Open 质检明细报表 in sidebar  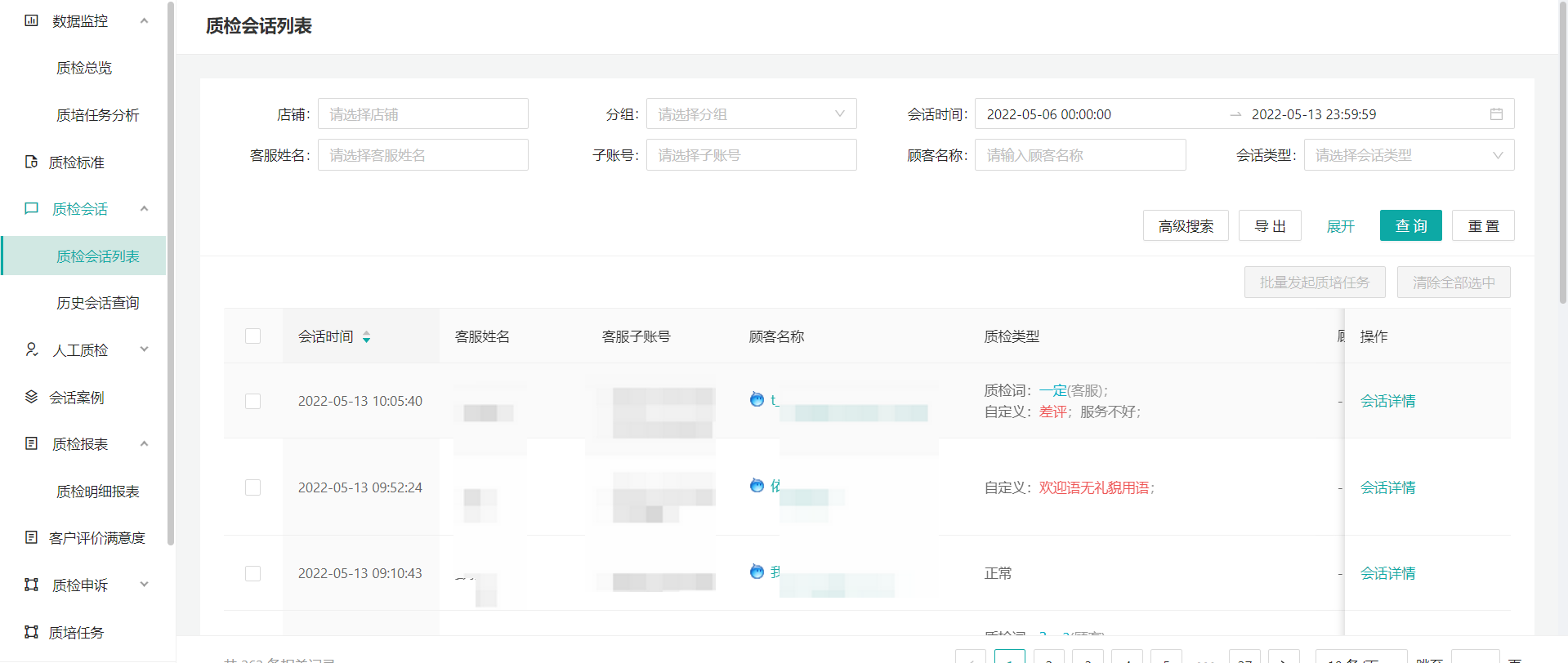tap(97, 492)
